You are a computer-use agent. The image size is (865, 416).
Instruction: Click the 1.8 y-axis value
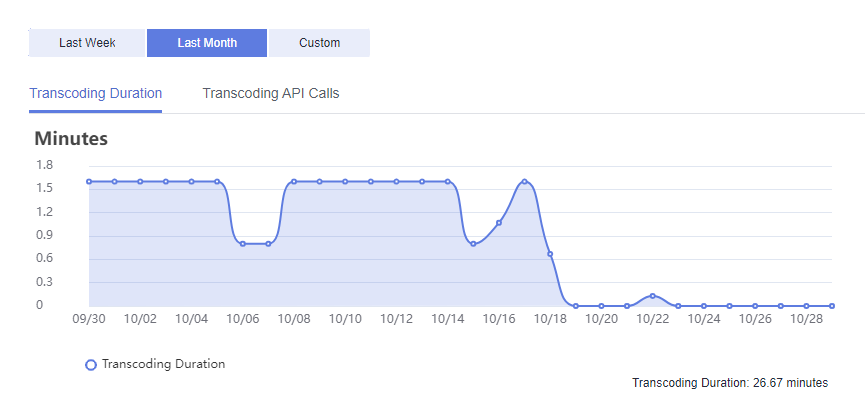[x=44, y=164]
